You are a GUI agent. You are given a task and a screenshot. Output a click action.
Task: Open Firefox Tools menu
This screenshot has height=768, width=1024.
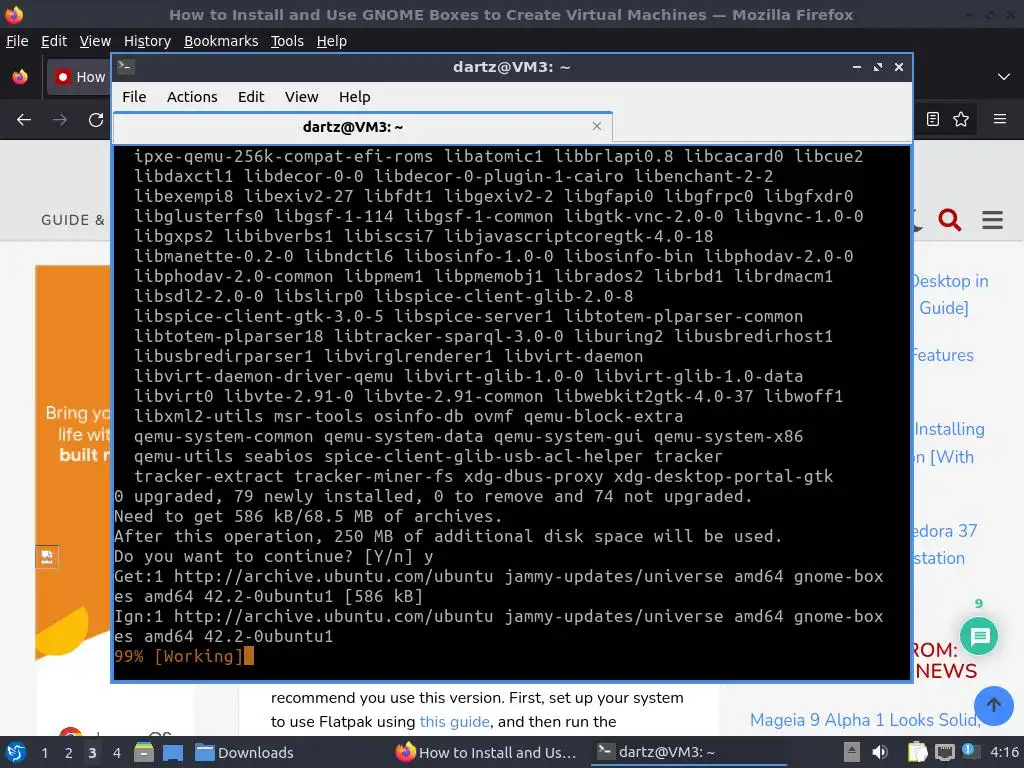[x=287, y=41]
